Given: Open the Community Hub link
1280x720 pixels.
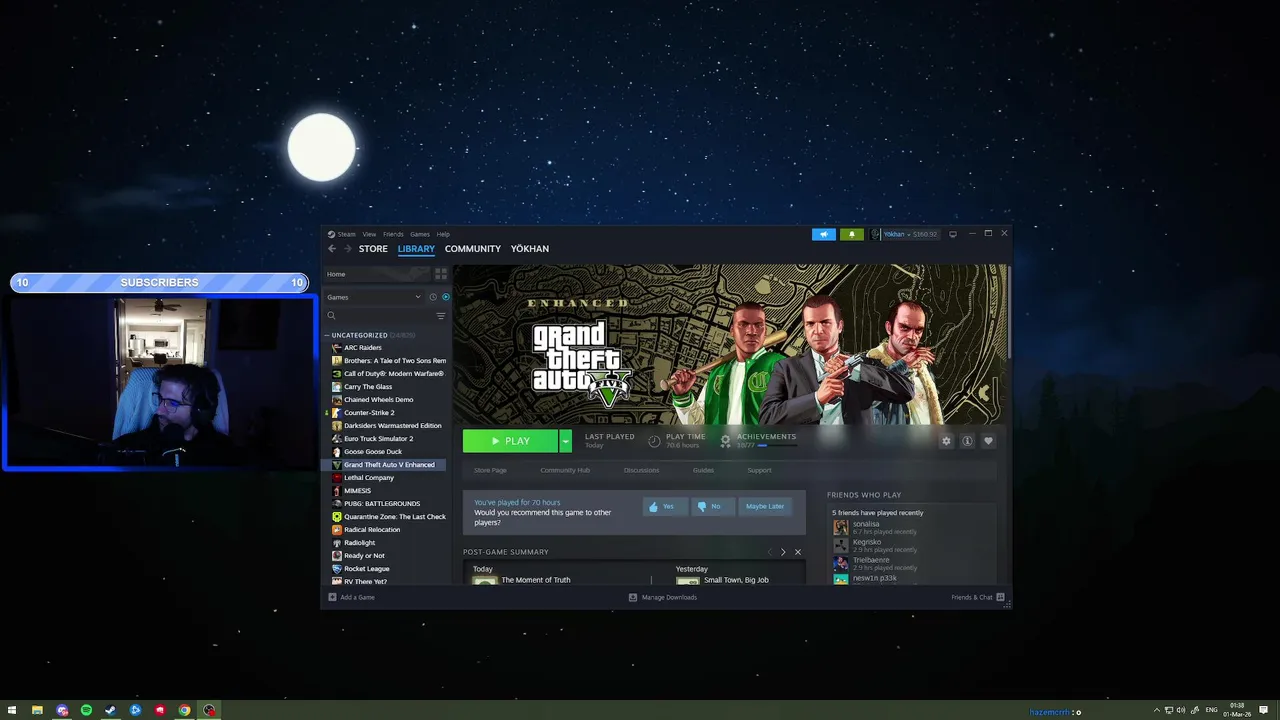Looking at the screenshot, I should (565, 470).
